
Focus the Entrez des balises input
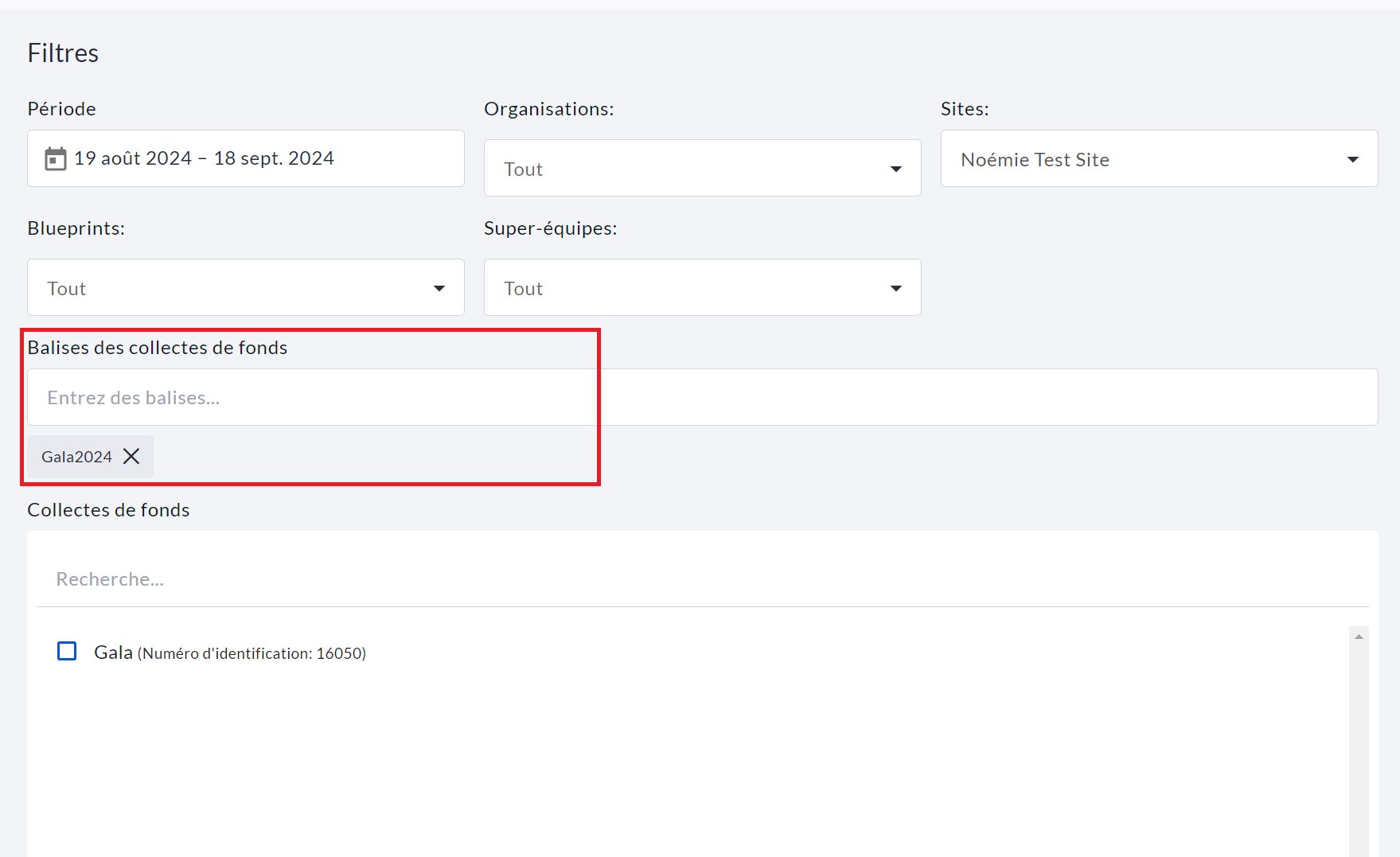click(700, 398)
